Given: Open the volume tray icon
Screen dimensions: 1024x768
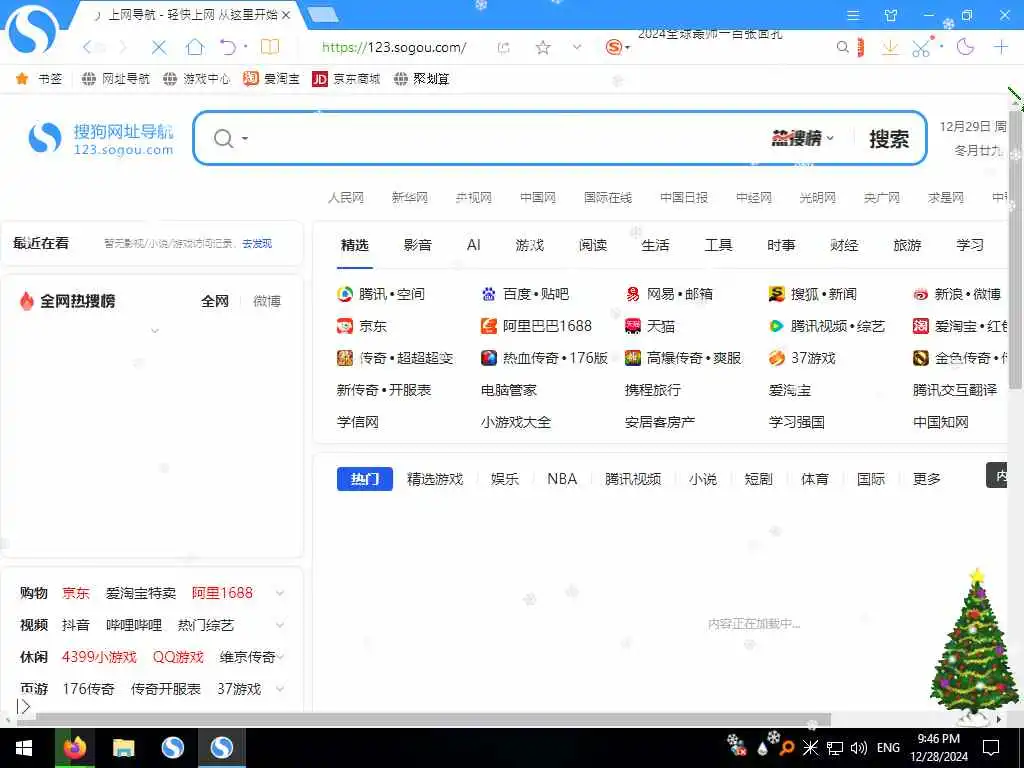Looking at the screenshot, I should click(859, 748).
